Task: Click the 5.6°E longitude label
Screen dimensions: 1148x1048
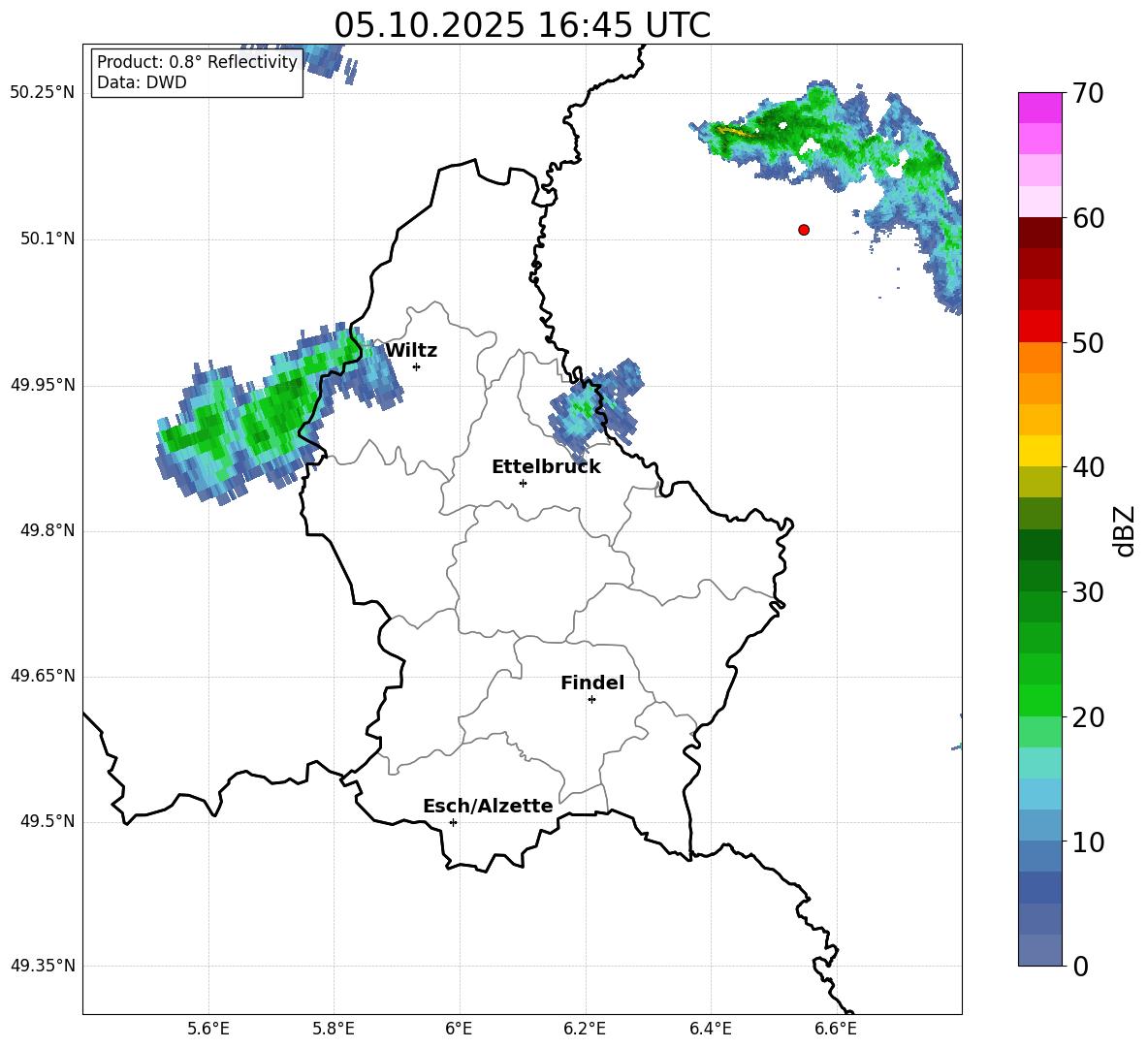Action: point(208,1030)
